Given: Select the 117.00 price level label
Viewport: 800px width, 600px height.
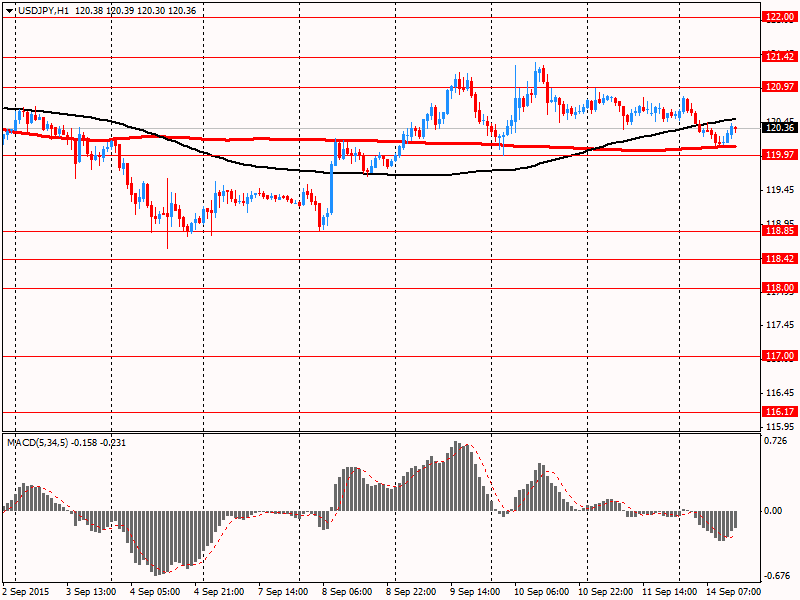Looking at the screenshot, I should pos(778,356).
